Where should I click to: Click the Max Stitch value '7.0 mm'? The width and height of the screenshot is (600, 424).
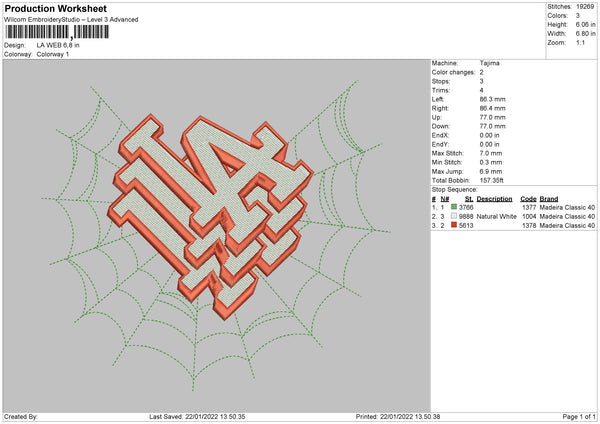coord(491,153)
